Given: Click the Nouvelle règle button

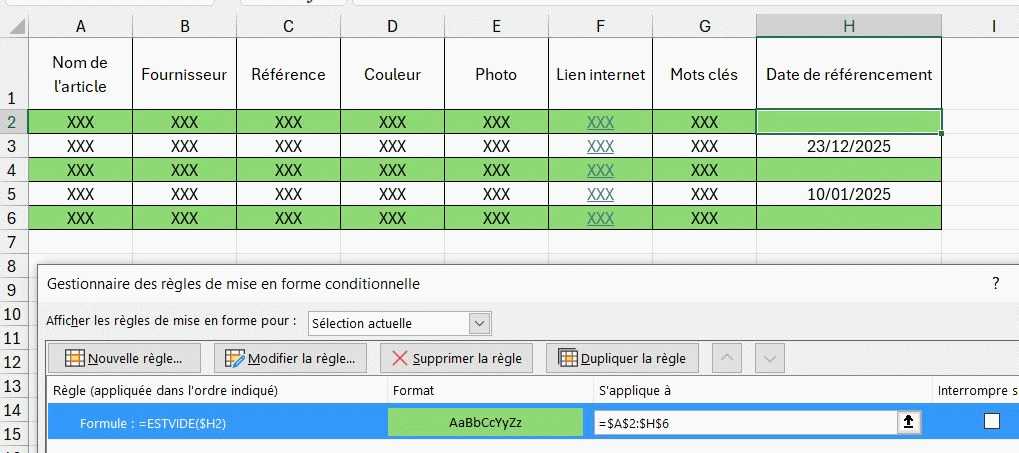Looking at the screenshot, I should pyautogui.click(x=123, y=358).
